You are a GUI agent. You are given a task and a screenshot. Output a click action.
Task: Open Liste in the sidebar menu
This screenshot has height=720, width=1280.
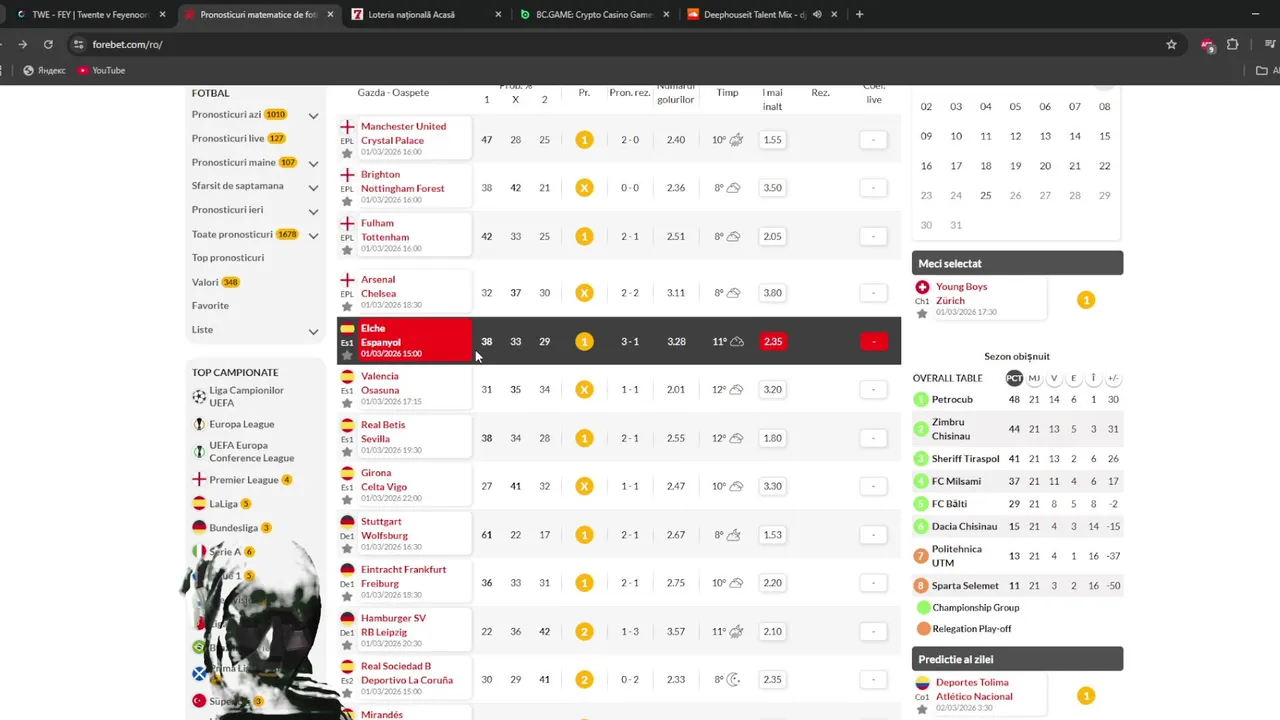coord(202,330)
